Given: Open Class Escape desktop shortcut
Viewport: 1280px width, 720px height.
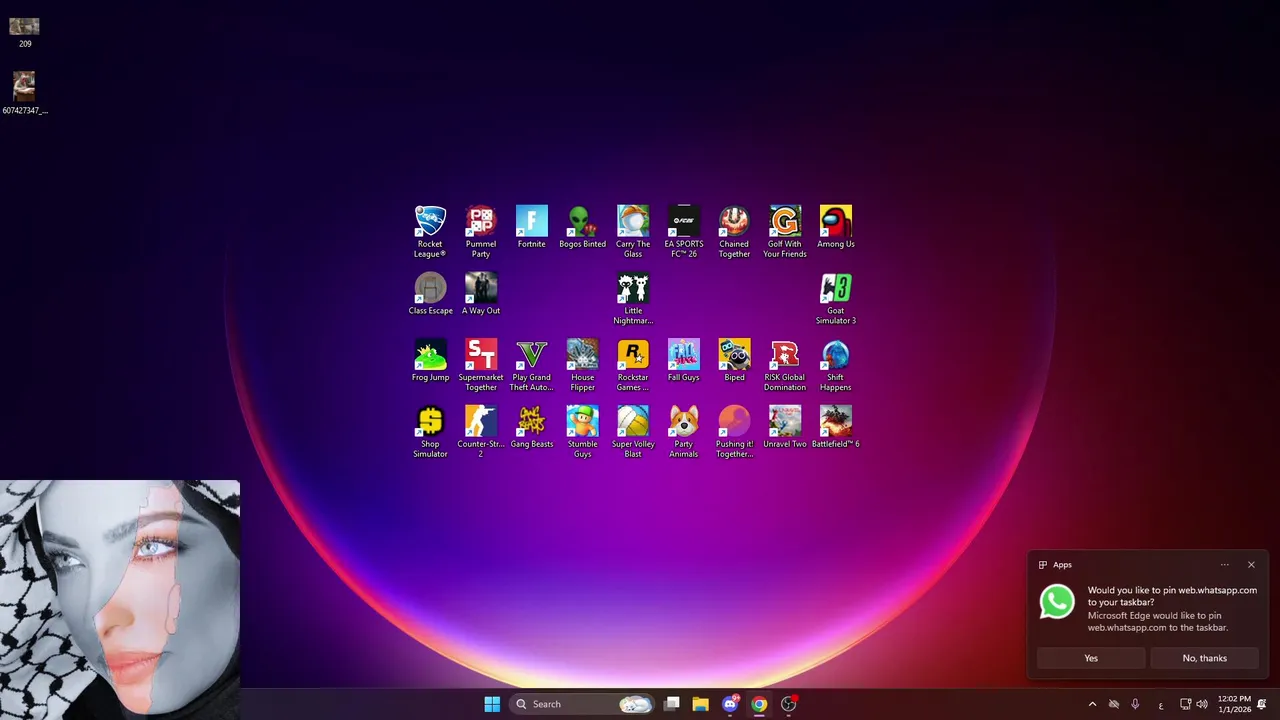Looking at the screenshot, I should tap(430, 294).
